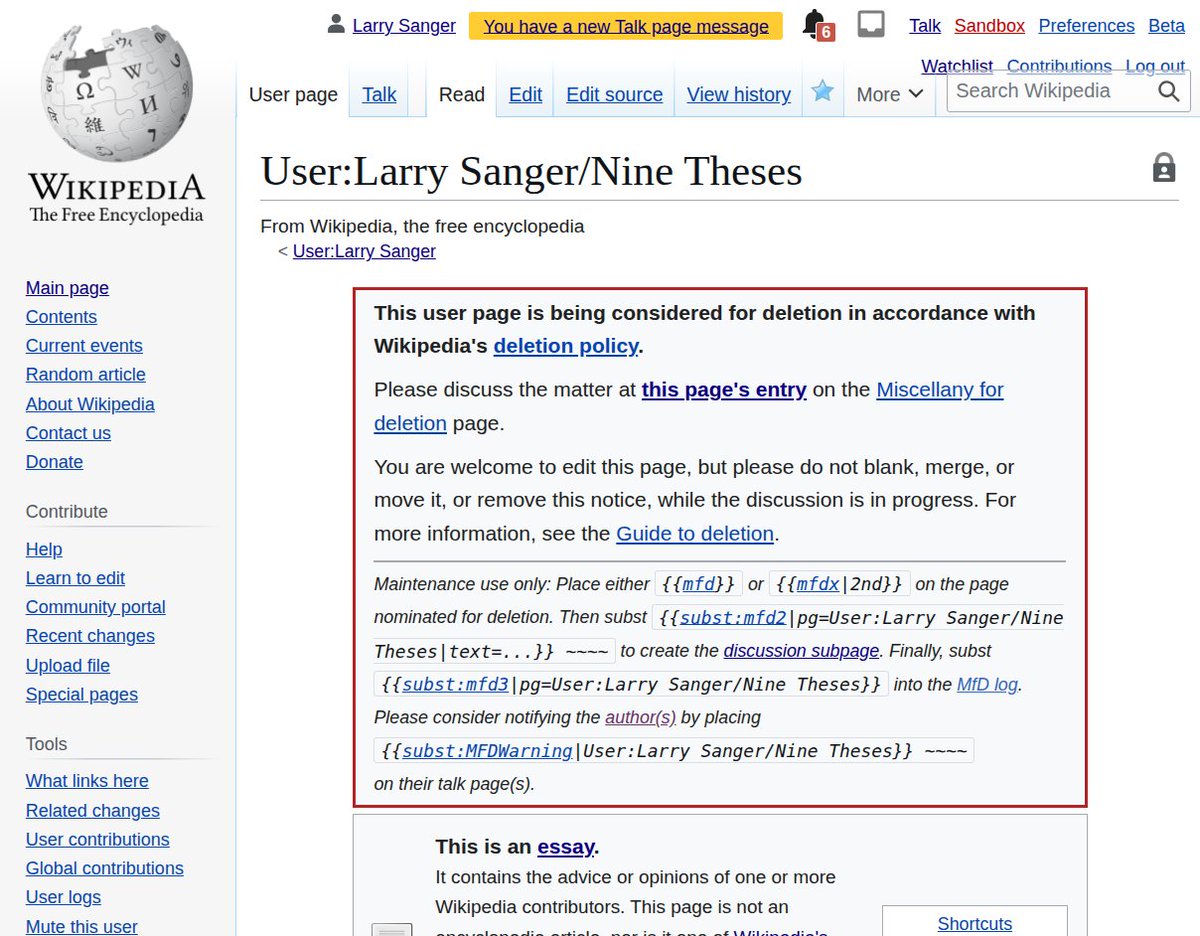
Task: Open Guide to deletion link
Action: coord(695,534)
